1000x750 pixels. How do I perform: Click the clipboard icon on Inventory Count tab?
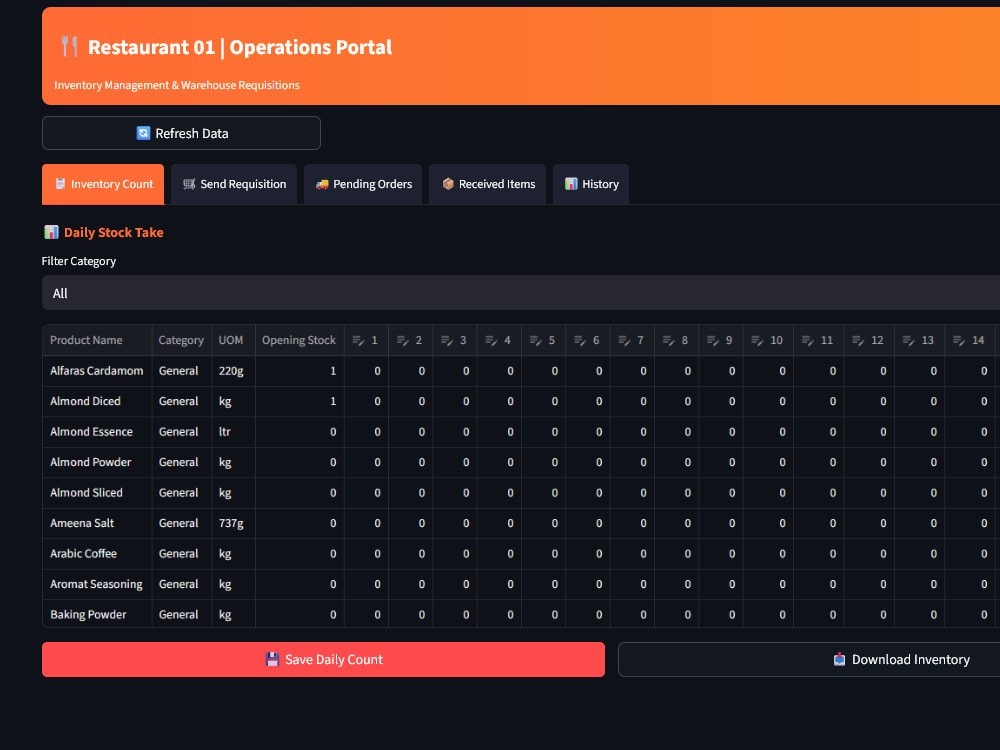click(x=61, y=184)
